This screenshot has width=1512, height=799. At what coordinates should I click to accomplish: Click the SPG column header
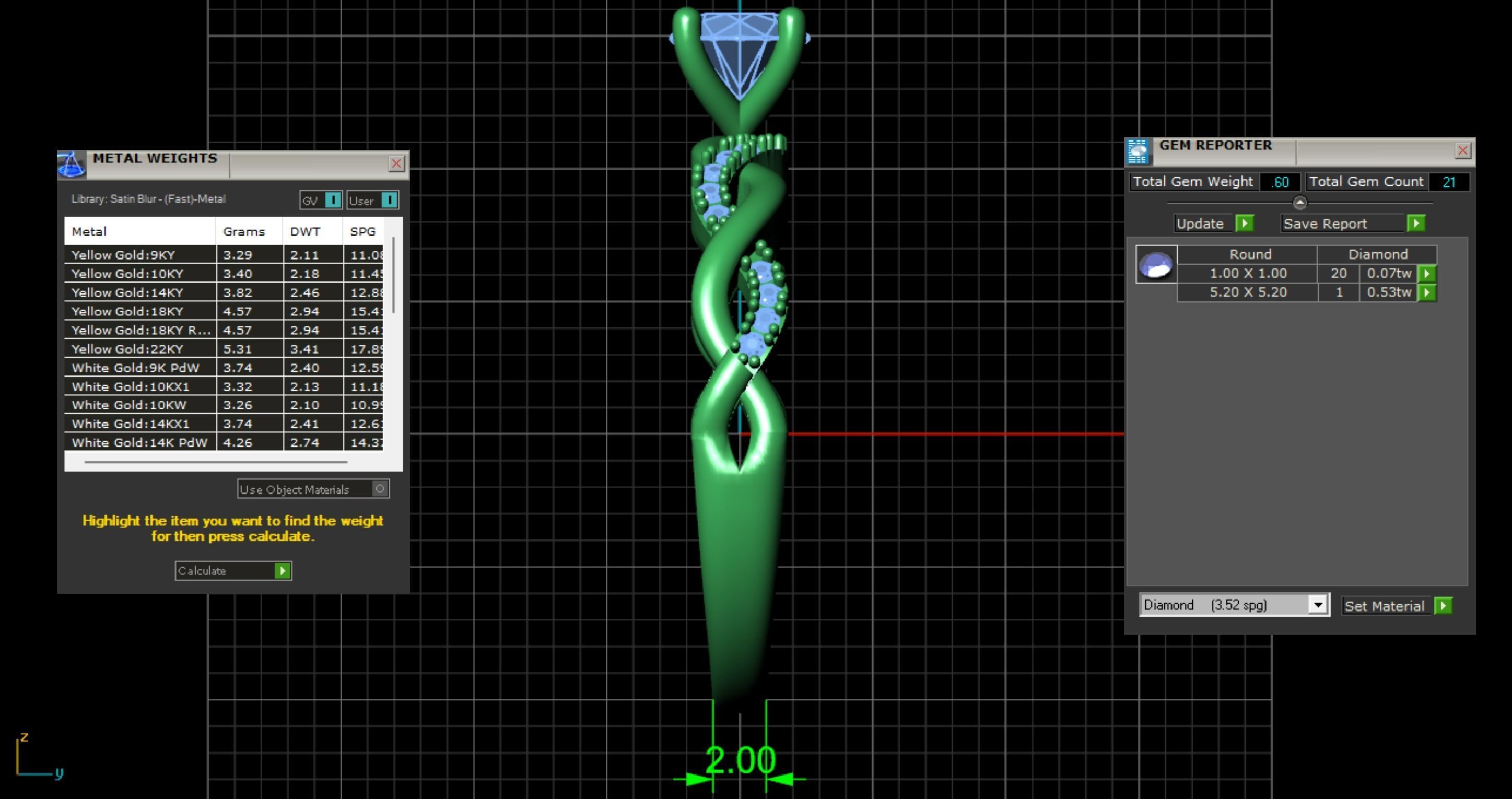[x=364, y=231]
